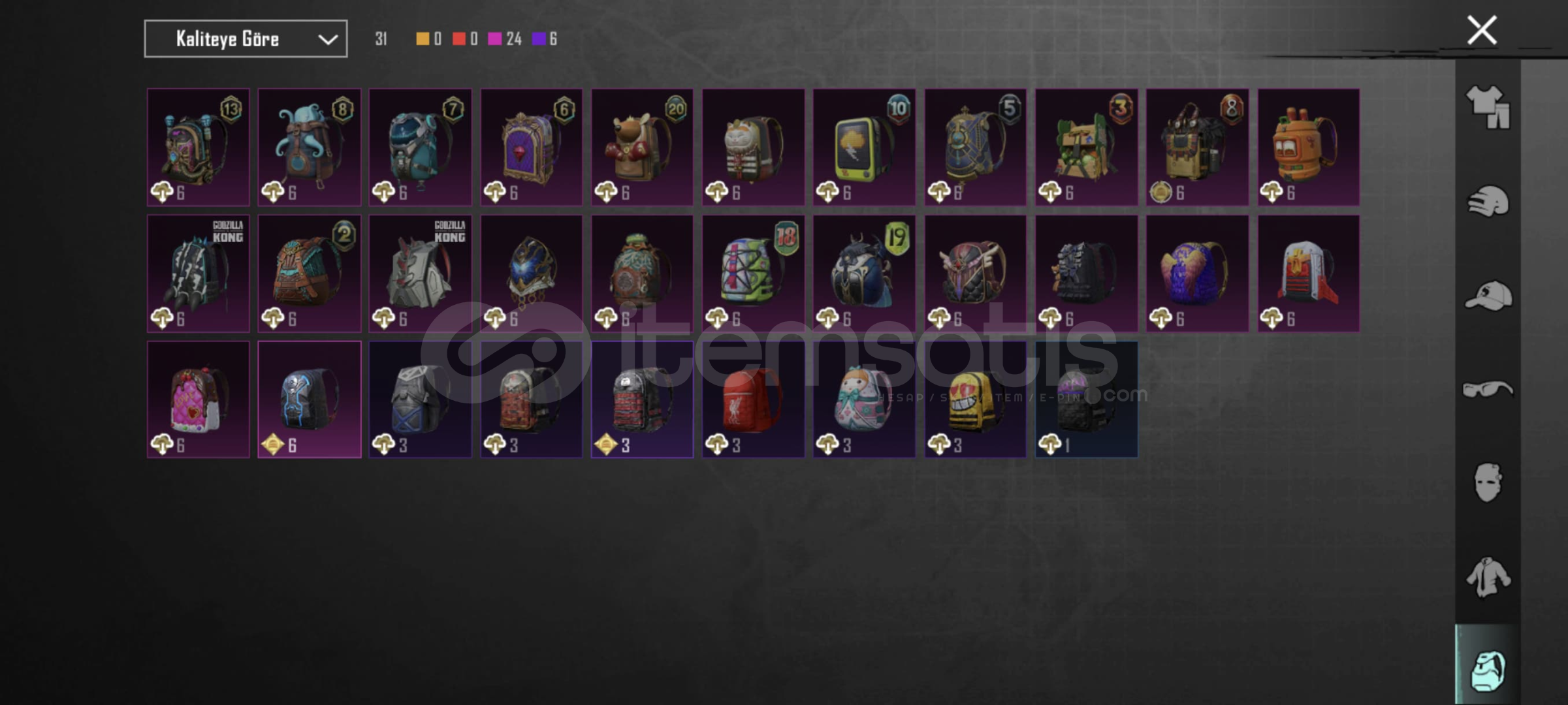Select the glasses category icon
1568x705 pixels.
1488,389
